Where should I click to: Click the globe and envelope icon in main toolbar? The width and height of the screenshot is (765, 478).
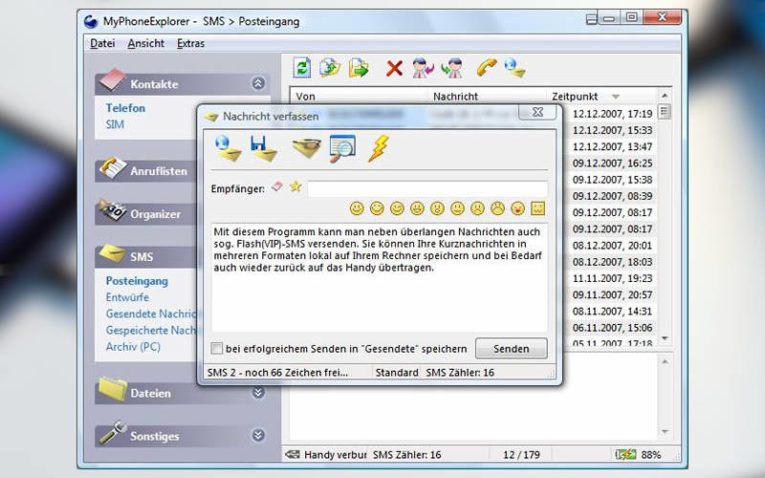click(515, 68)
